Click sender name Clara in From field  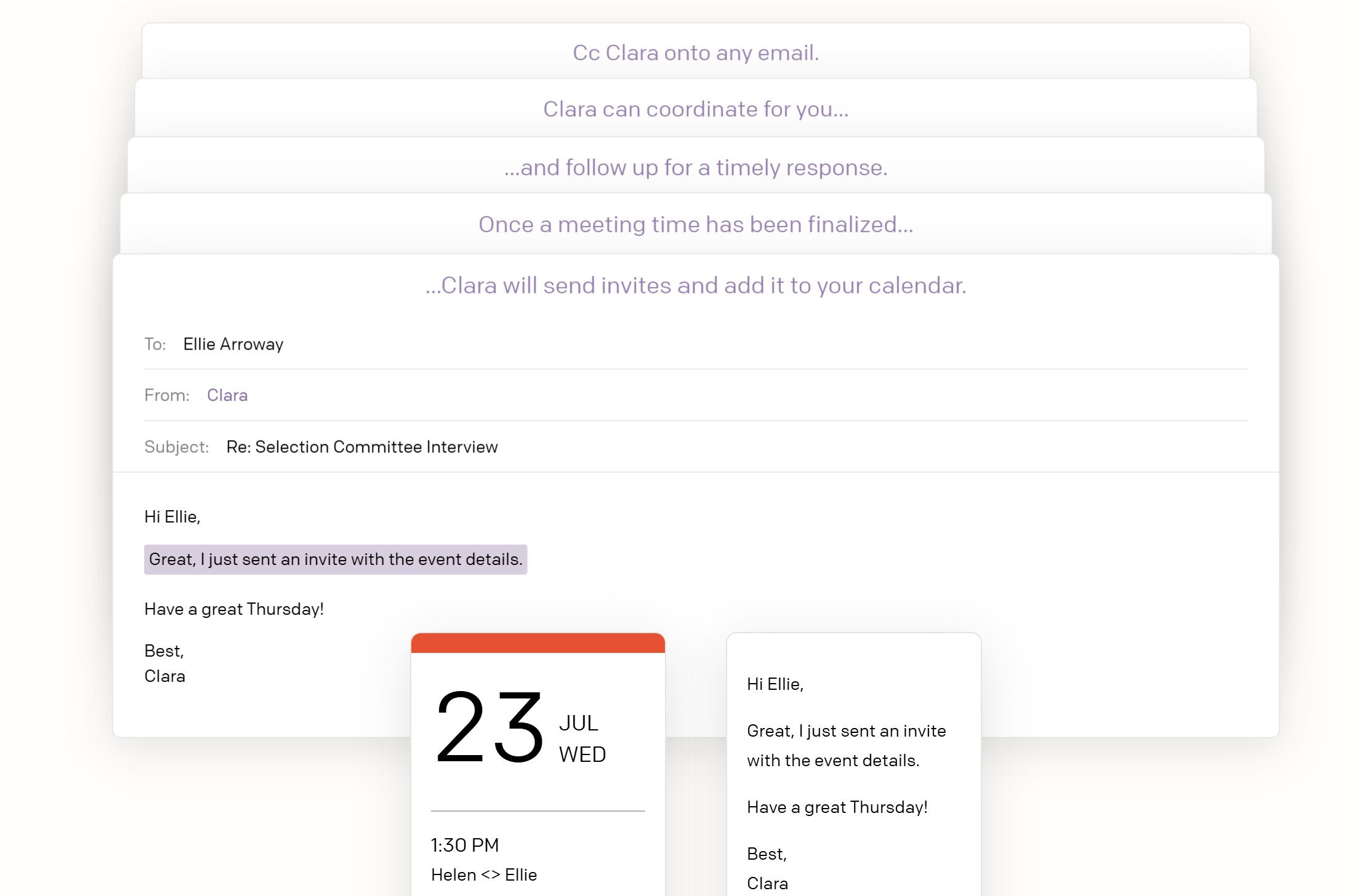click(x=227, y=395)
